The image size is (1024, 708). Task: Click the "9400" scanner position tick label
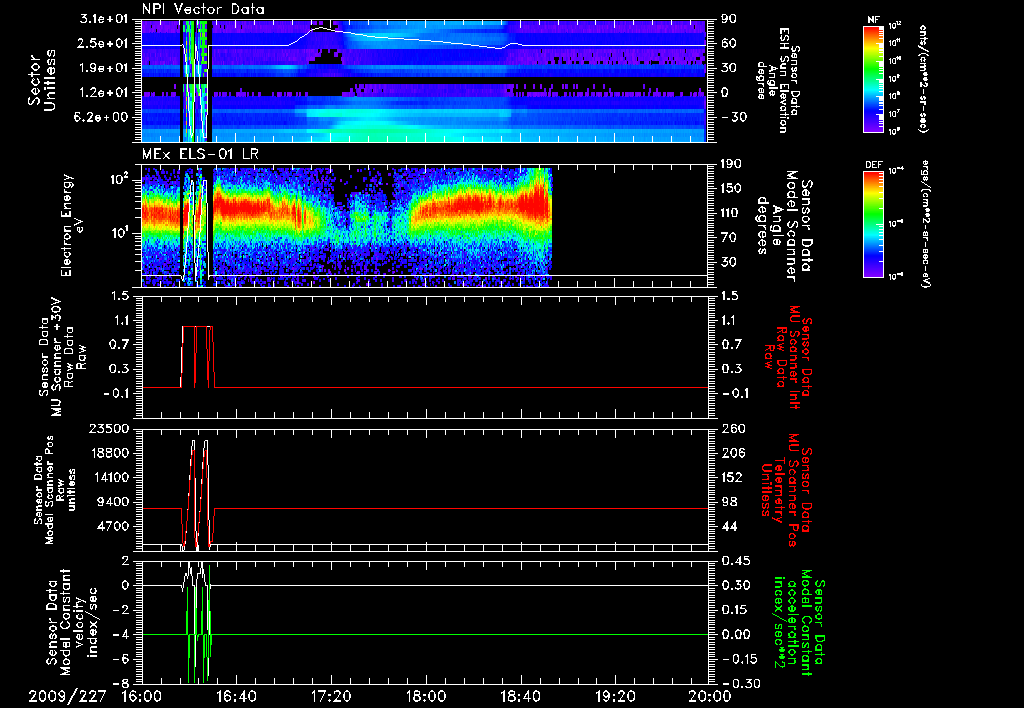coord(114,502)
